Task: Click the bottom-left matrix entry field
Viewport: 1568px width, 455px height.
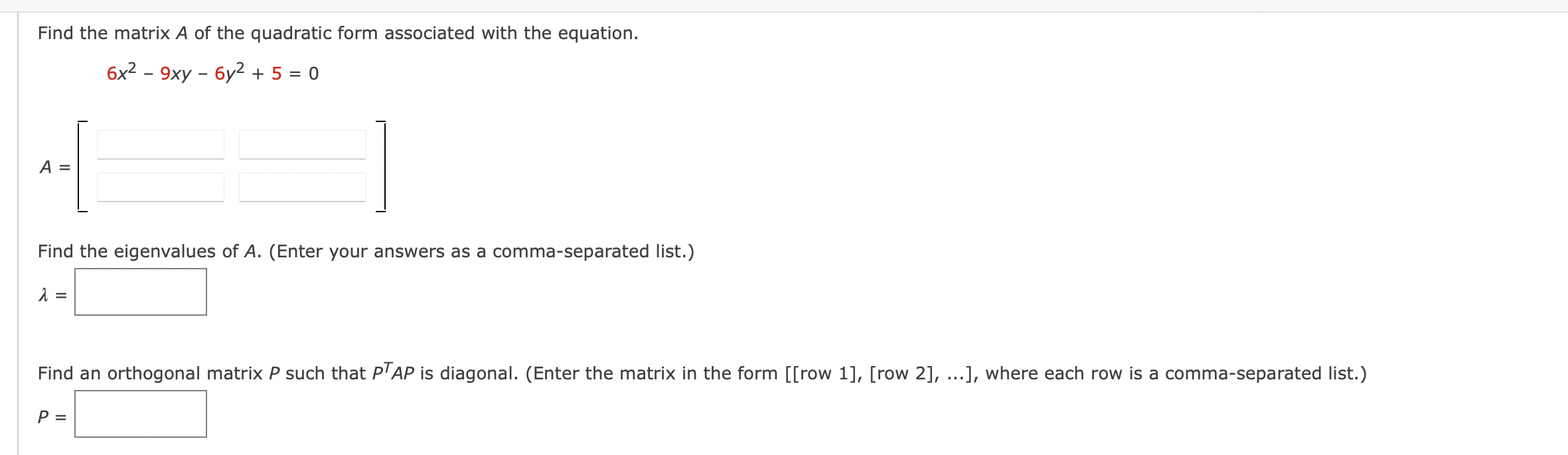Action: [161, 186]
